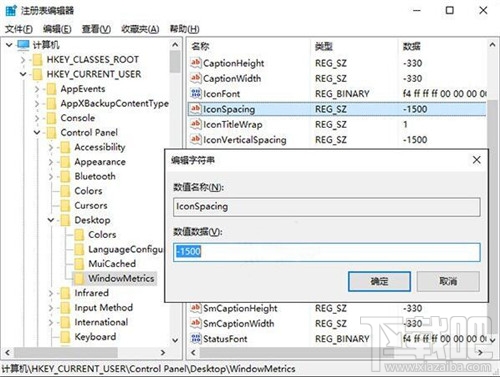This screenshot has width=500, height=377.
Task: Click the 数值数据 input field
Action: click(x=327, y=252)
